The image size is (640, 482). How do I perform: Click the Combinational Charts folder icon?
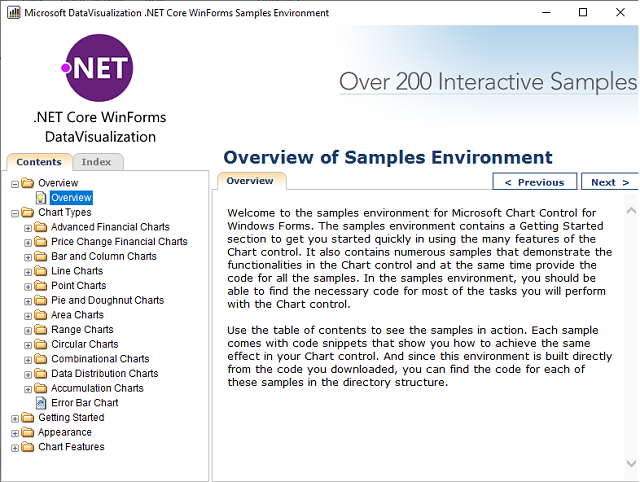click(x=40, y=359)
